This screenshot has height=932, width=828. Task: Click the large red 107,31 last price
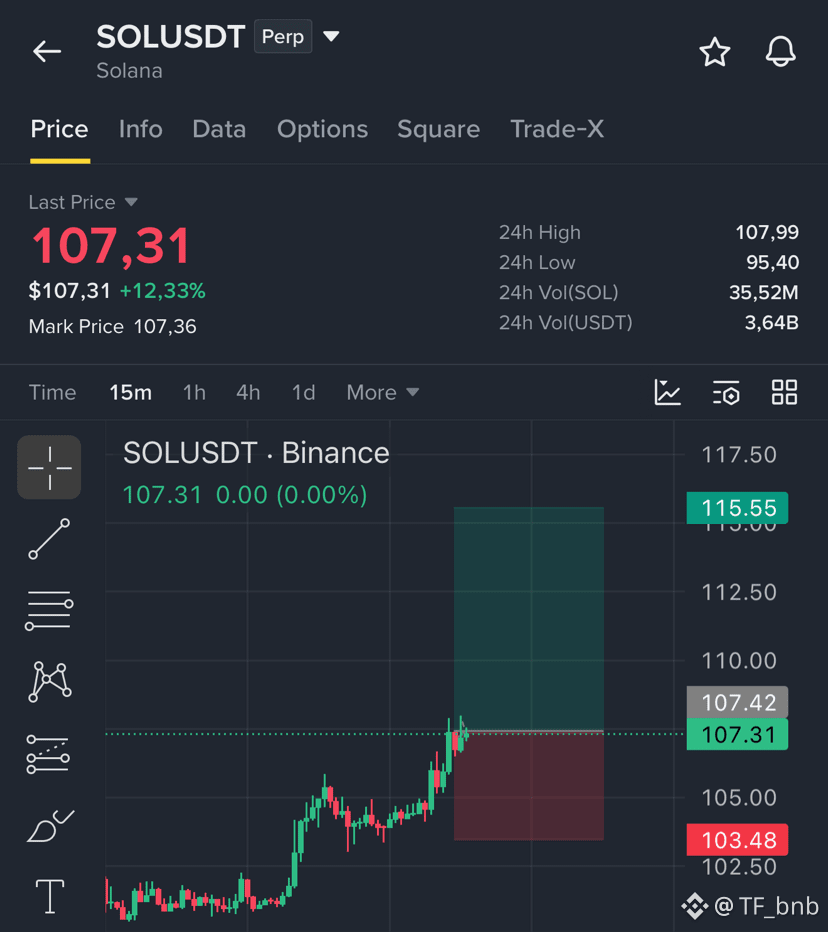pos(111,245)
